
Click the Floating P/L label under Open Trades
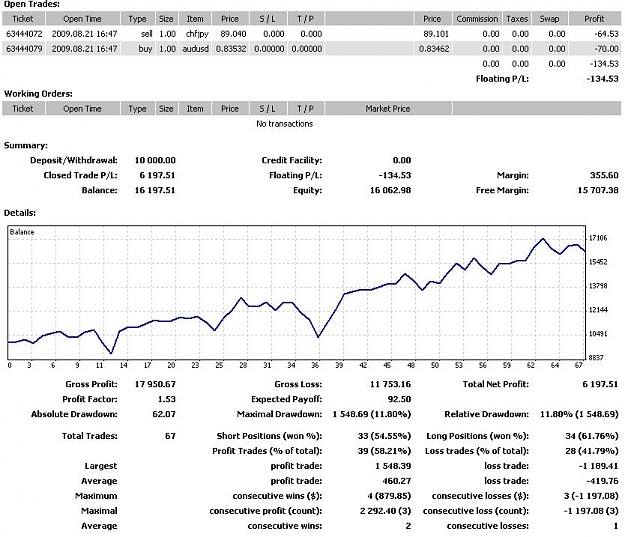502,79
